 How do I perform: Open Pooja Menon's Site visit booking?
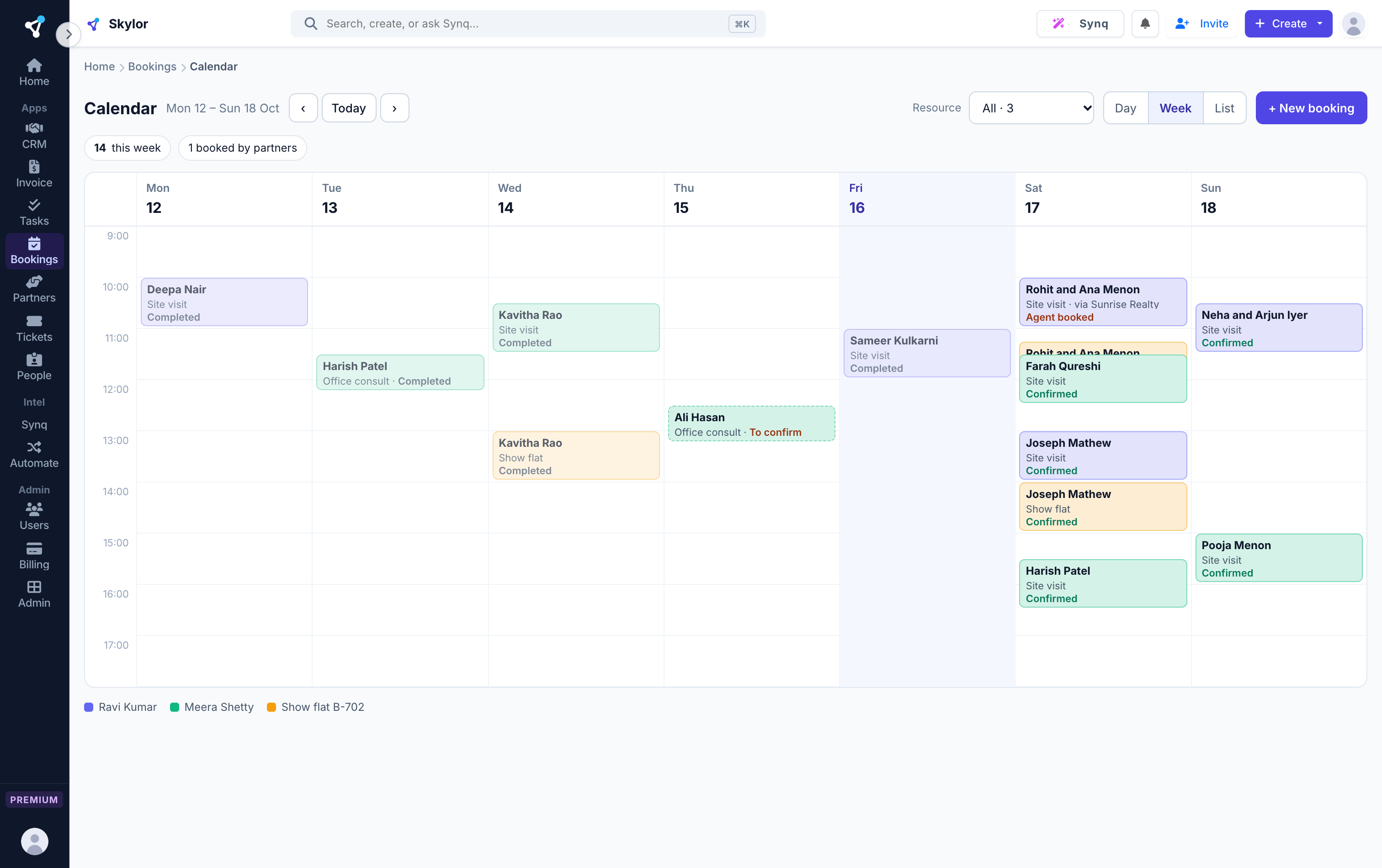[x=1278, y=558]
